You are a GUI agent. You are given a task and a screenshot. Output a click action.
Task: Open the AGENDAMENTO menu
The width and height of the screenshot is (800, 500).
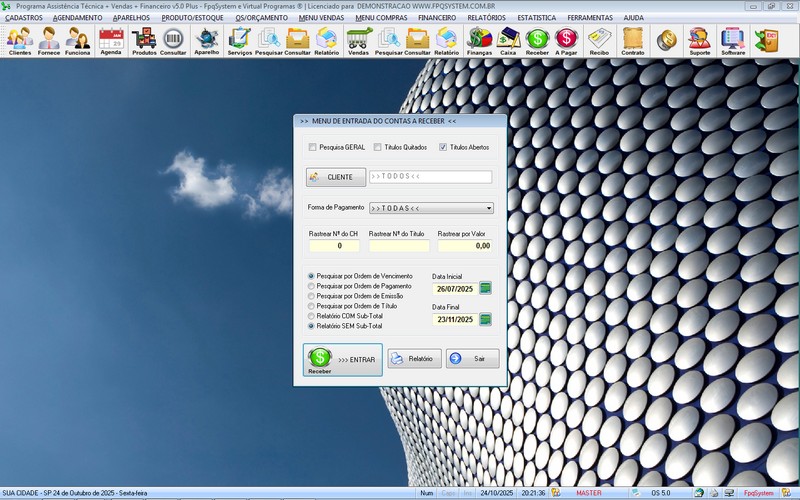[x=78, y=17]
